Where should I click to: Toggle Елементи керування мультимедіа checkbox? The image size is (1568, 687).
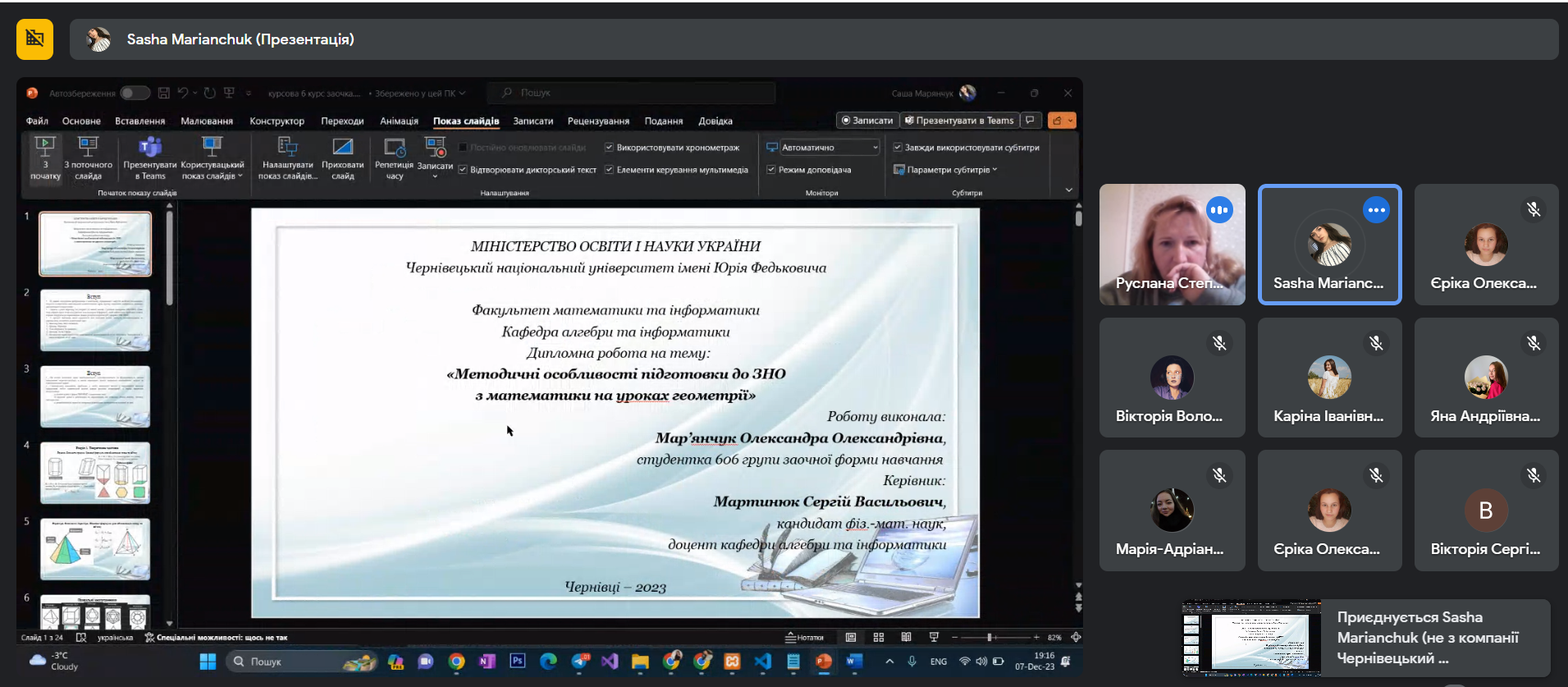click(609, 170)
